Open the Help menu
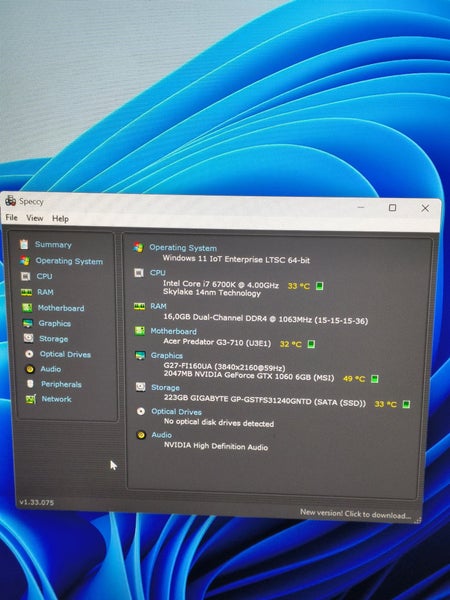Image resolution: width=450 pixels, height=600 pixels. click(x=60, y=218)
